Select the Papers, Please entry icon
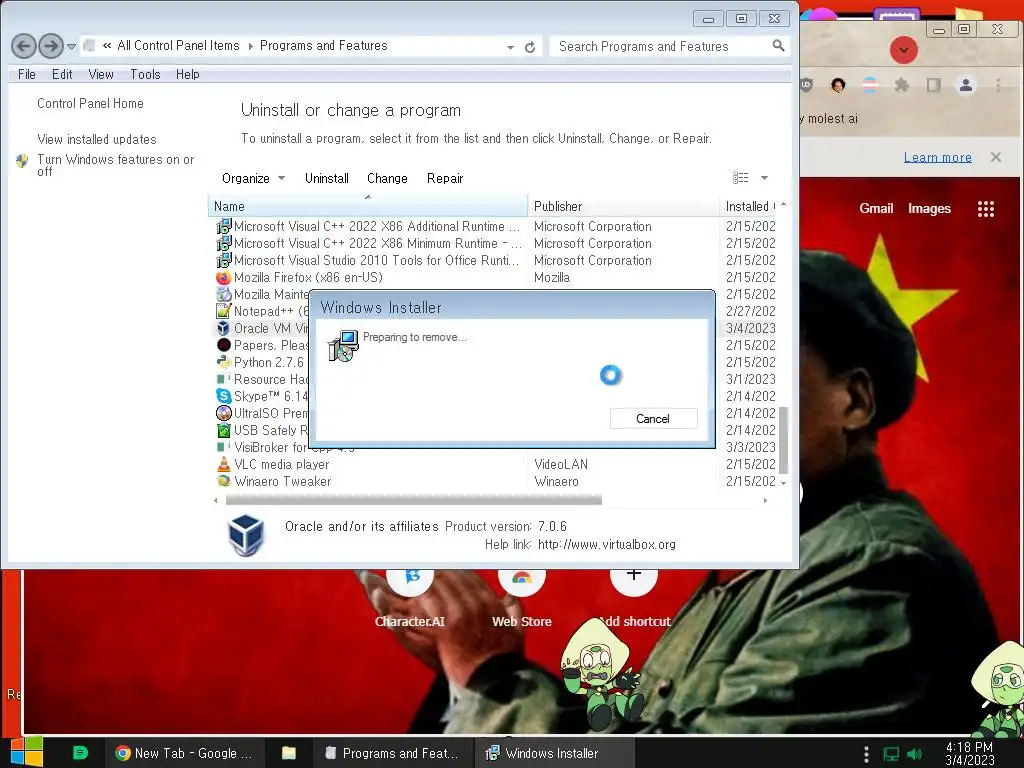Screen dimensions: 1024x768 click(x=223, y=345)
